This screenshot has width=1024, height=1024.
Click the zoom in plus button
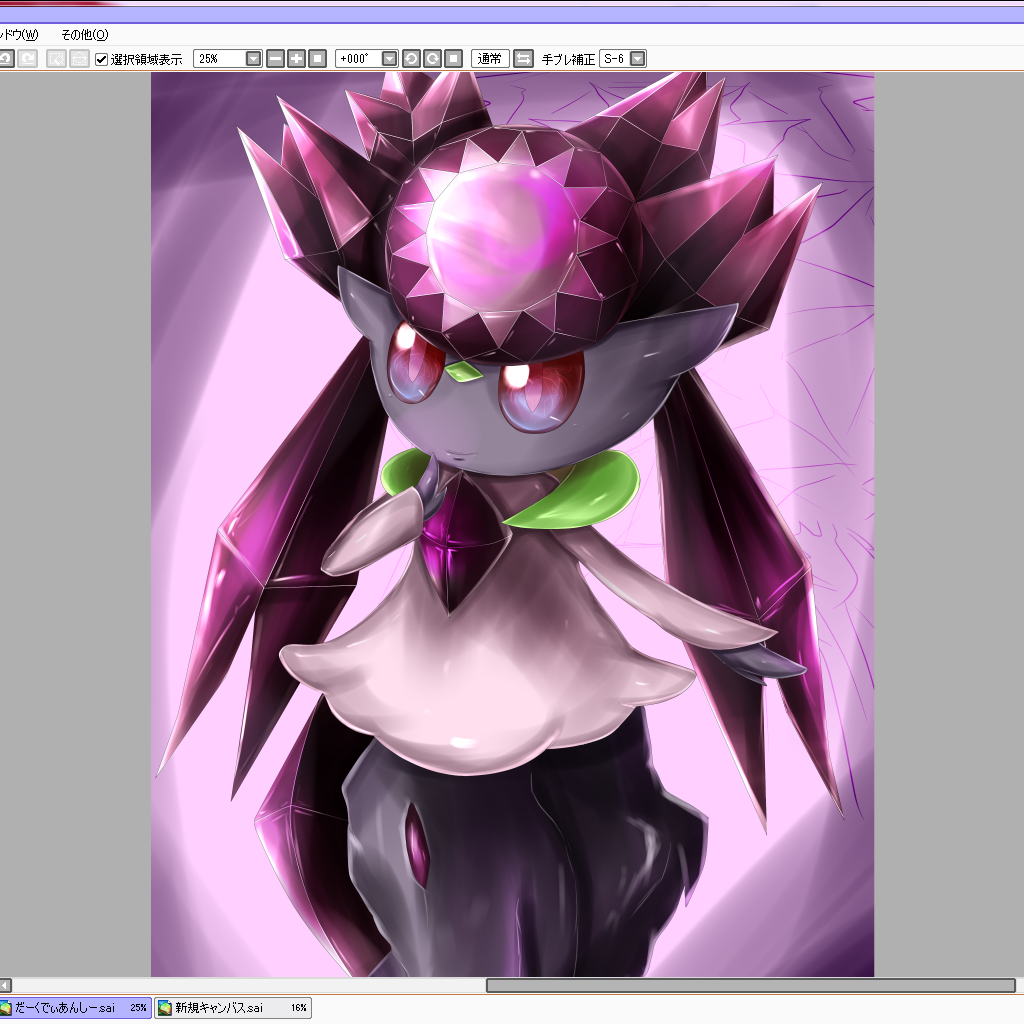[x=296, y=59]
